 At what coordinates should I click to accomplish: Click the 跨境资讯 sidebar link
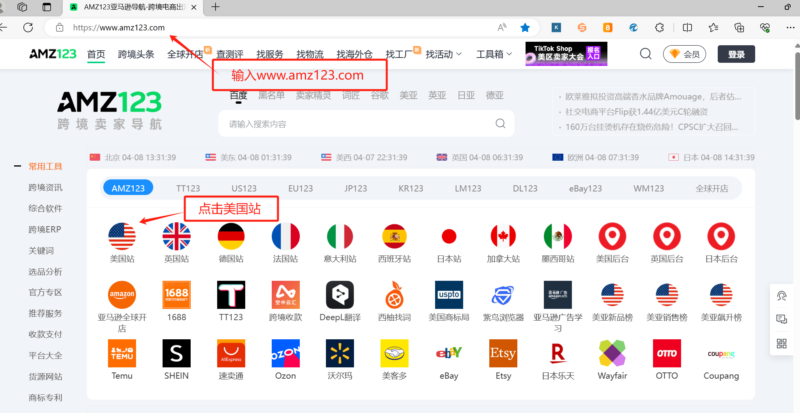click(45, 187)
